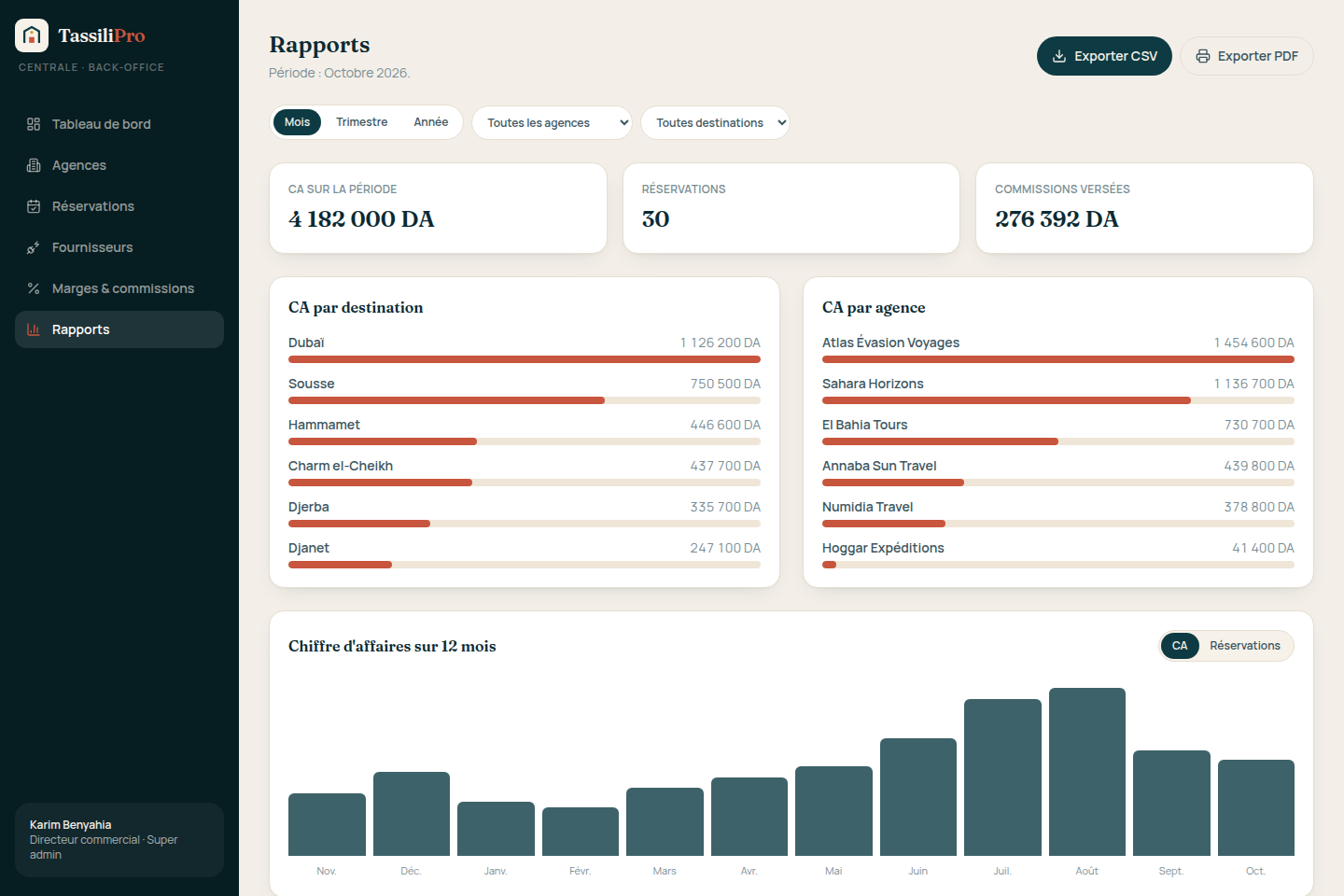The image size is (1344, 896).
Task: Click the Fournisseurs plug icon
Action: point(34,247)
